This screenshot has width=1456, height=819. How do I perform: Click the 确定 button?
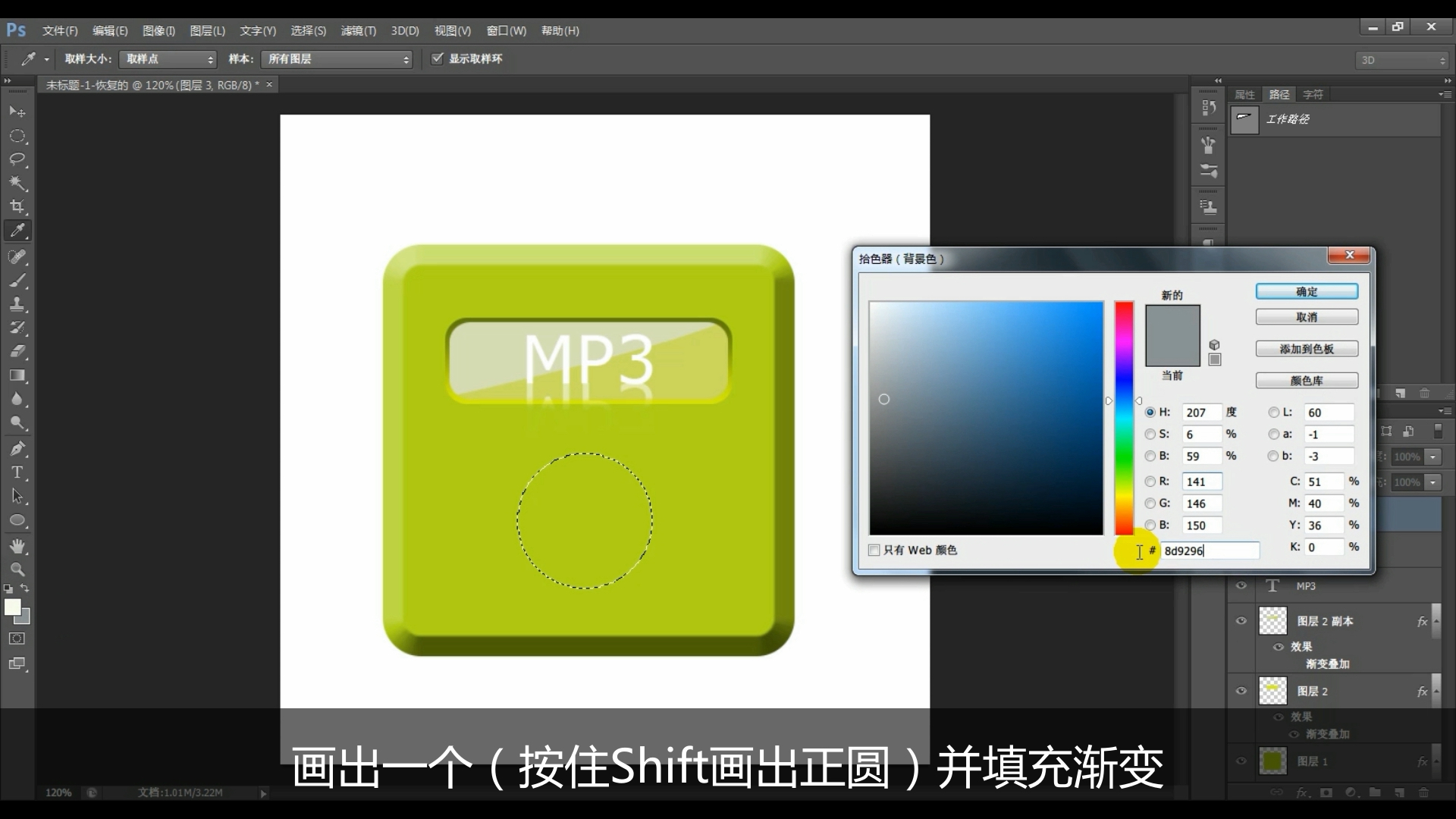click(x=1306, y=291)
